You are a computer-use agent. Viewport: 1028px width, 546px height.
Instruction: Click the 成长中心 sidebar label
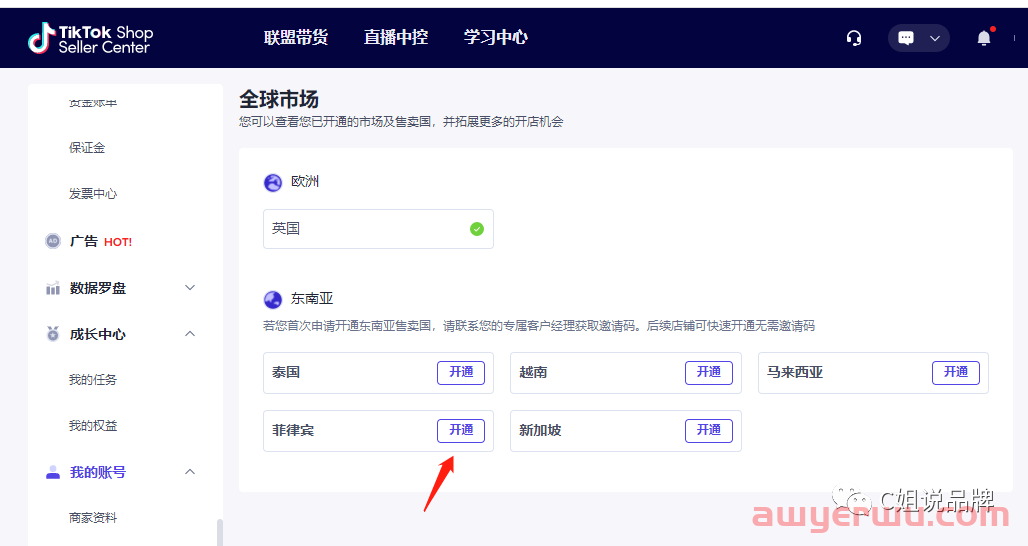tap(98, 334)
